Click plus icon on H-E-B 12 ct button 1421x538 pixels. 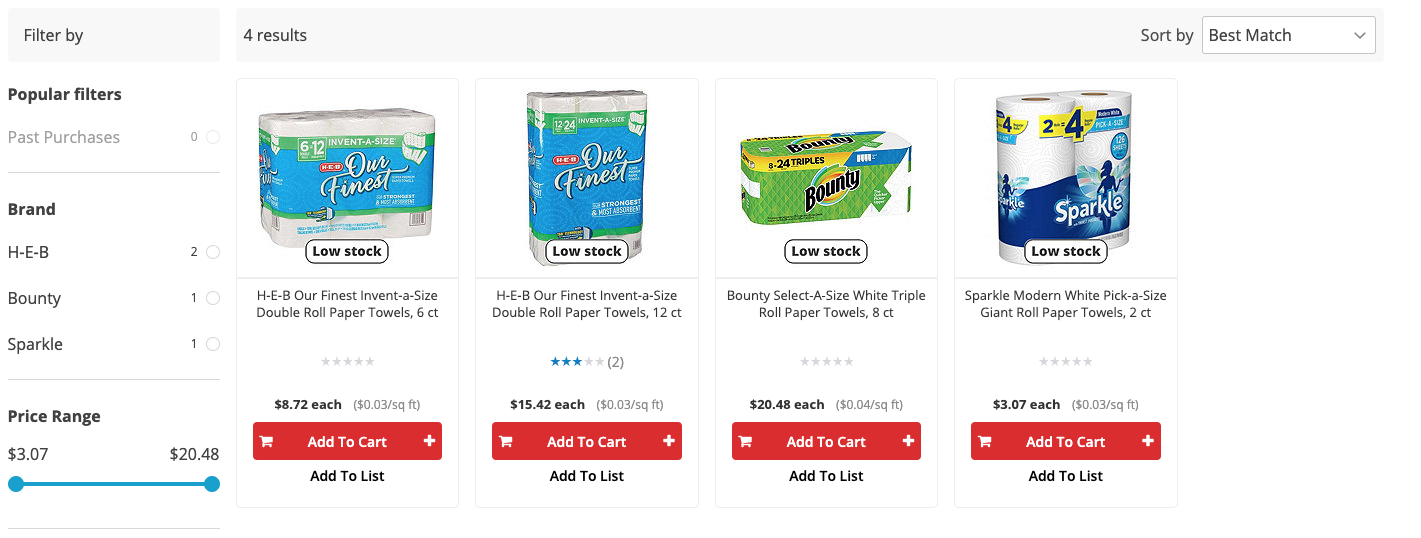[669, 441]
